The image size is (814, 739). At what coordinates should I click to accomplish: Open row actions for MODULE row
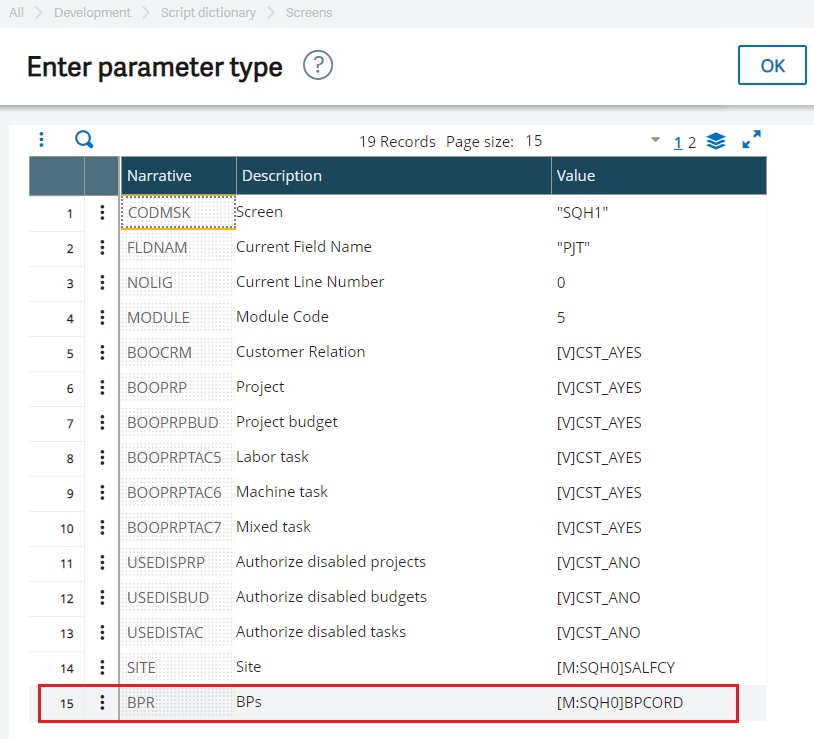pyautogui.click(x=102, y=317)
